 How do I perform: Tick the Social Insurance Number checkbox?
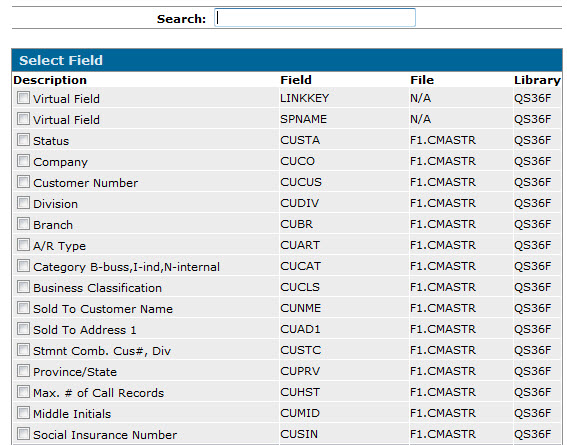24,433
